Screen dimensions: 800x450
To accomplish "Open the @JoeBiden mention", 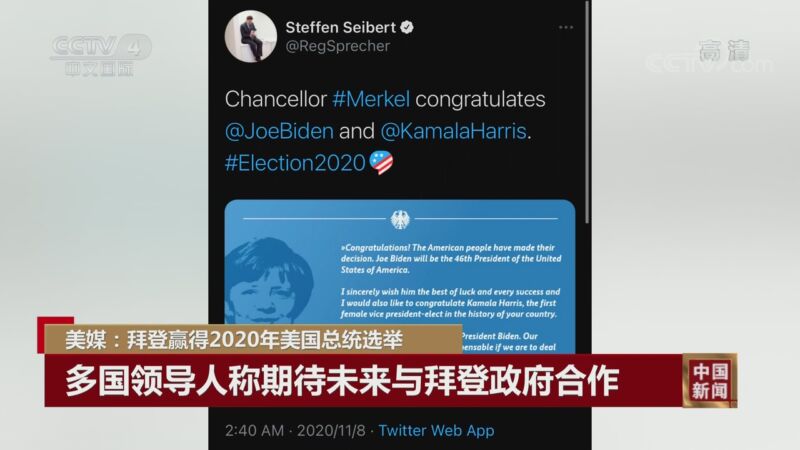I will [x=279, y=131].
